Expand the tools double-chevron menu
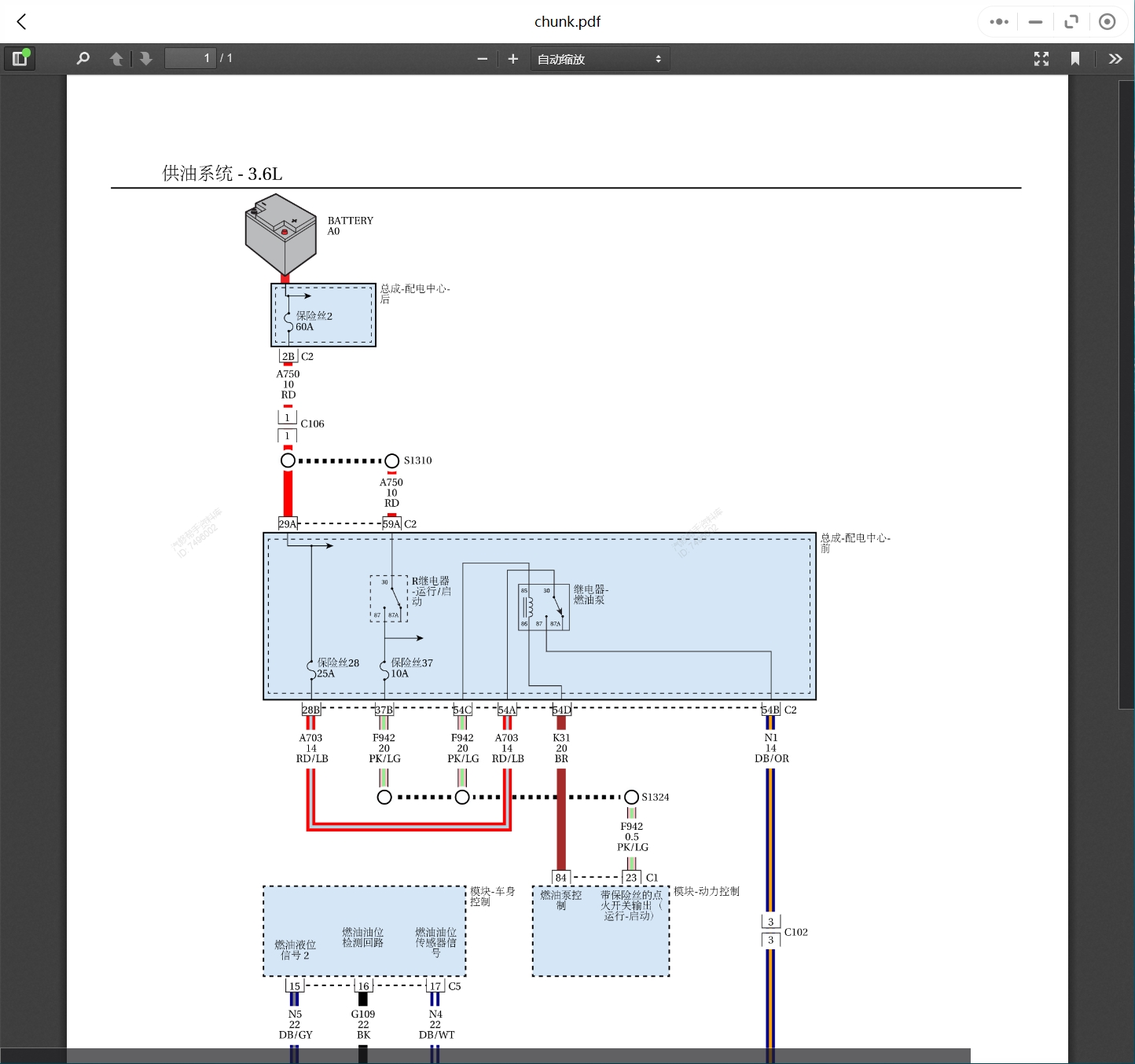1135x1064 pixels. click(1115, 59)
